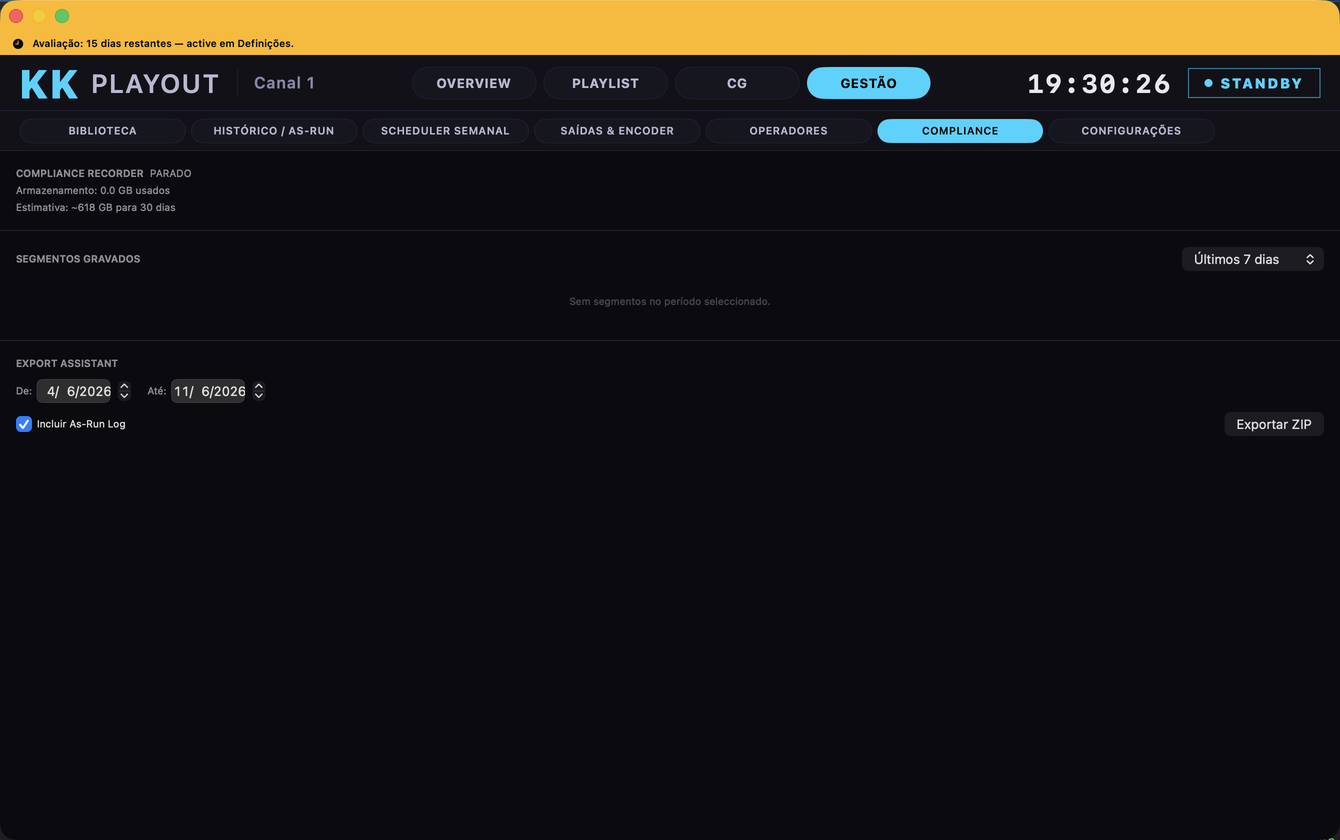
Task: Click Armazenamento: 0.0 GB usados text
Action: [x=93, y=190]
